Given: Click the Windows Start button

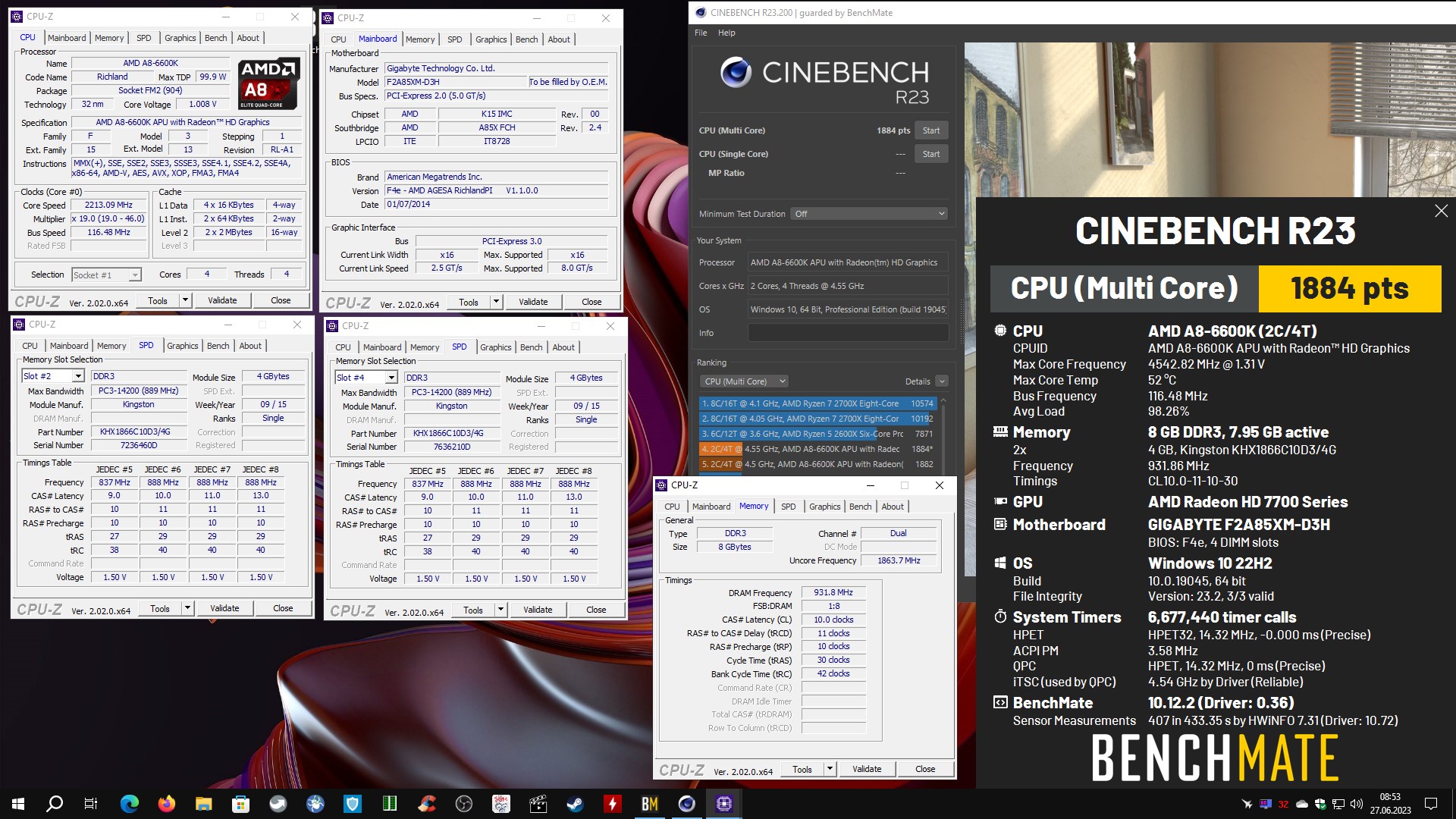Looking at the screenshot, I should tap(18, 804).
